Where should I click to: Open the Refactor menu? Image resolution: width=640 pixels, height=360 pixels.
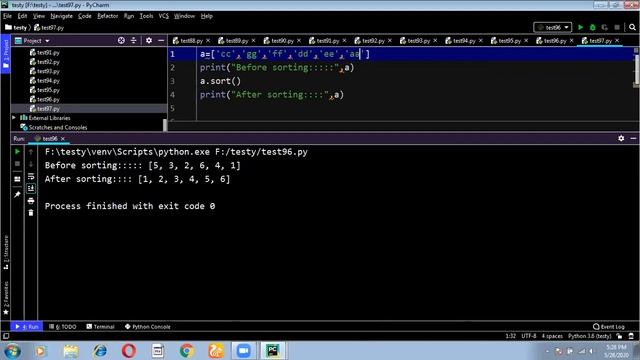pos(107,16)
